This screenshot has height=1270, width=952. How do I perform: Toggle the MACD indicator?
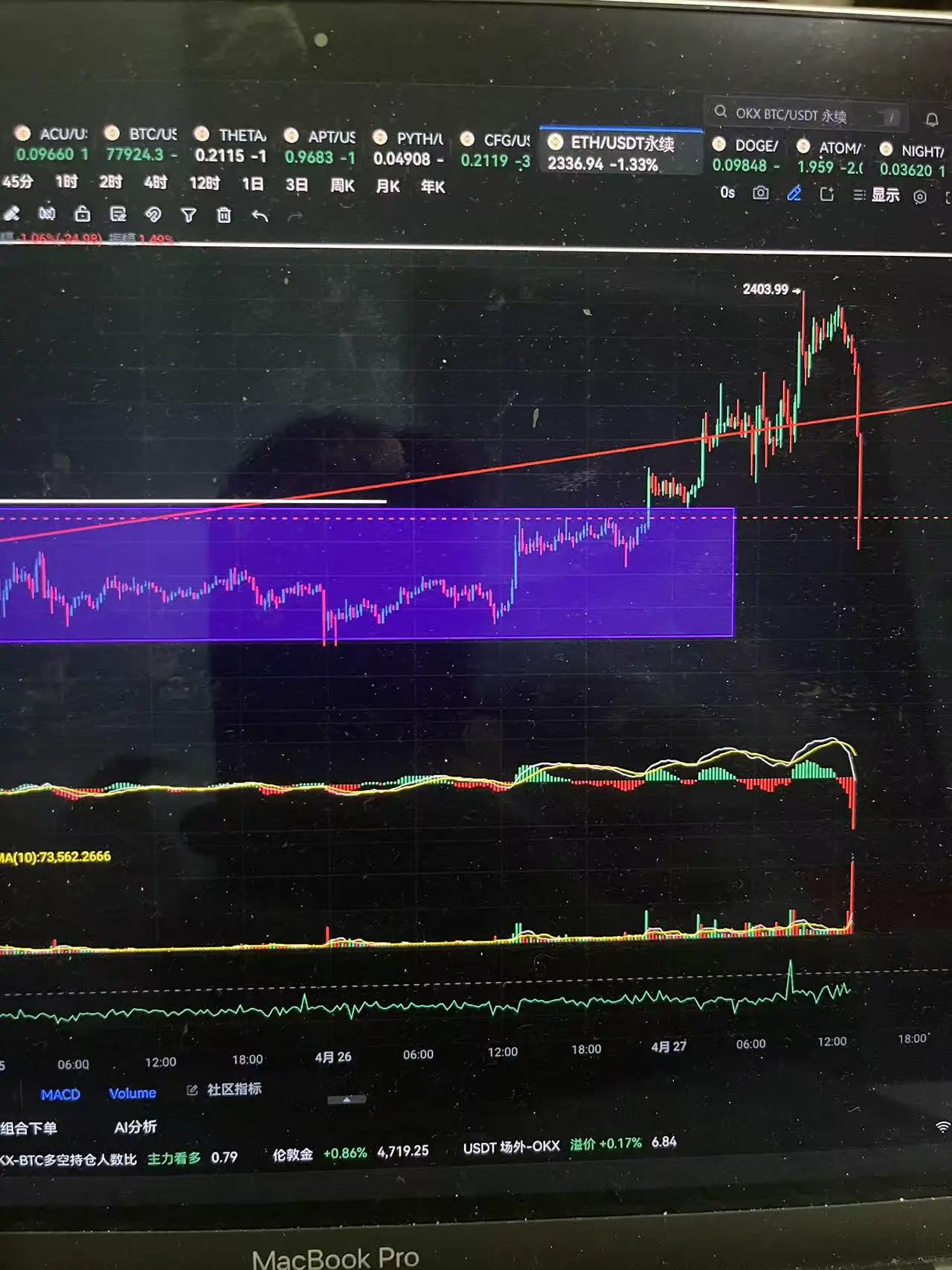tap(60, 1094)
